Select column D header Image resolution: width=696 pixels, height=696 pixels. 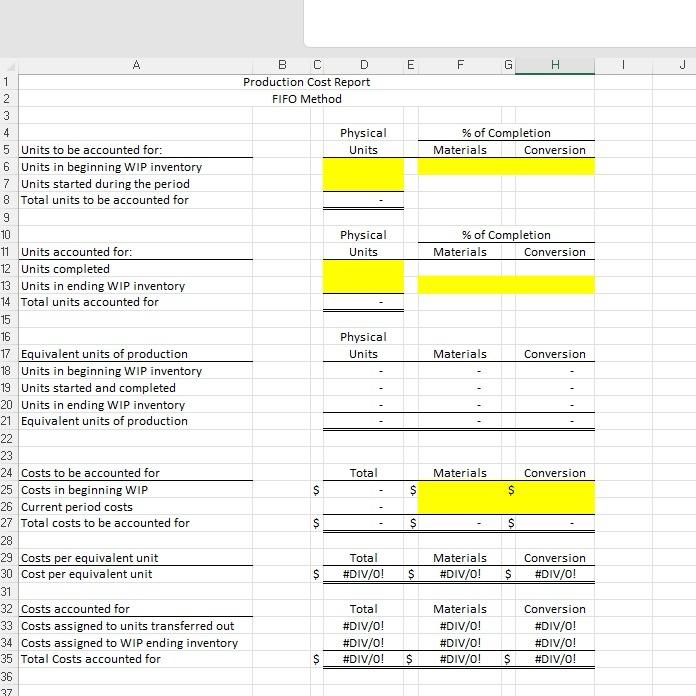pyautogui.click(x=364, y=65)
